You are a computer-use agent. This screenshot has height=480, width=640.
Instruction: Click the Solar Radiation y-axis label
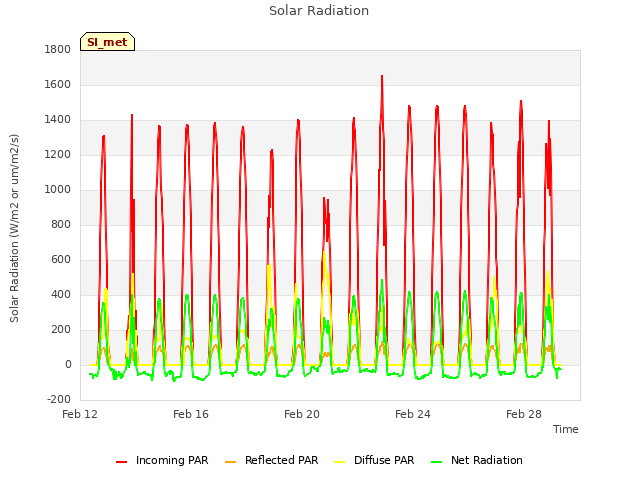(14, 228)
